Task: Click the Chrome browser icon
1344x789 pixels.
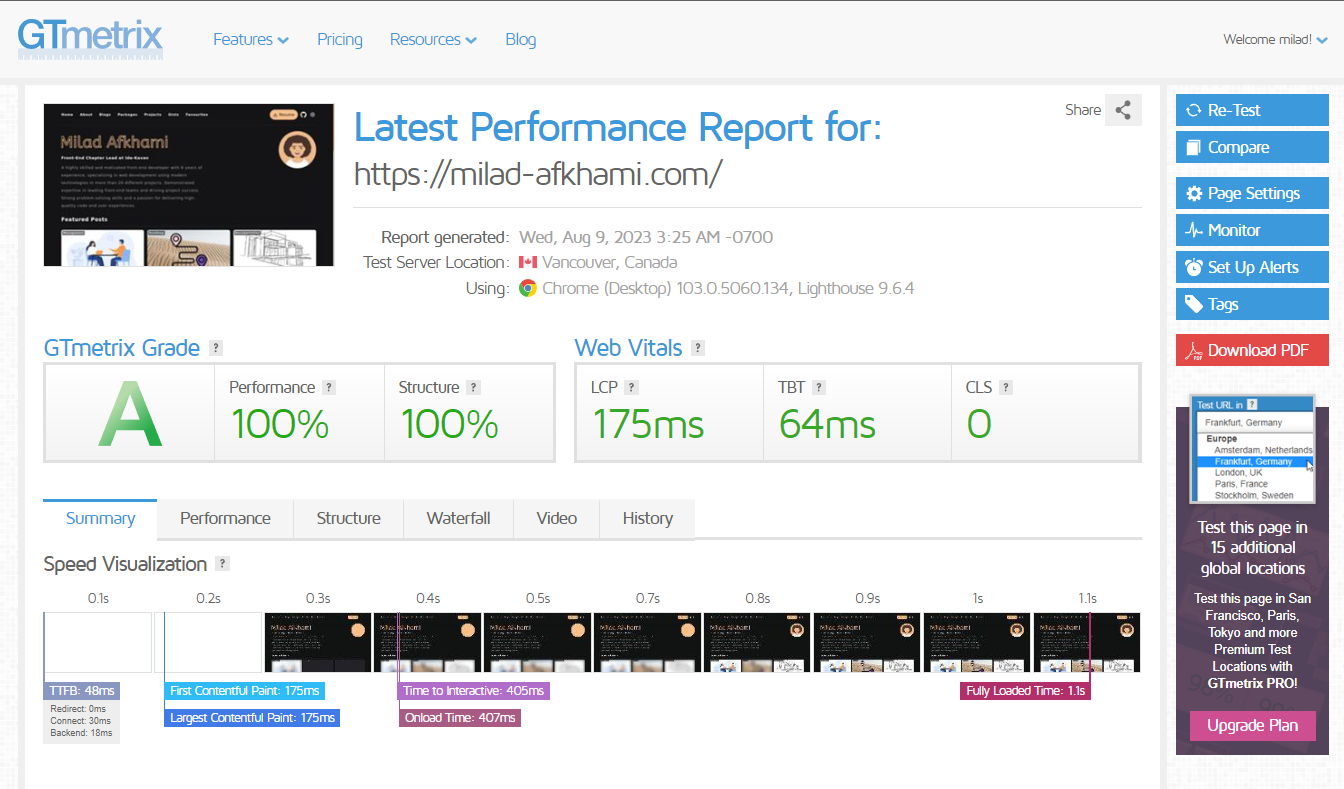Action: pos(528,288)
